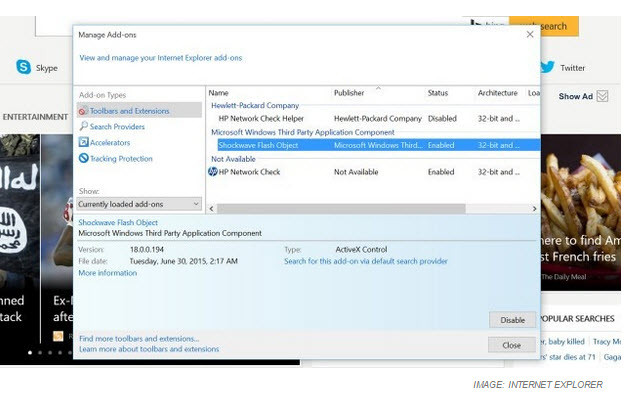The height and width of the screenshot is (397, 637).
Task: Click the Accelerators arrow icon
Action: [x=83, y=142]
